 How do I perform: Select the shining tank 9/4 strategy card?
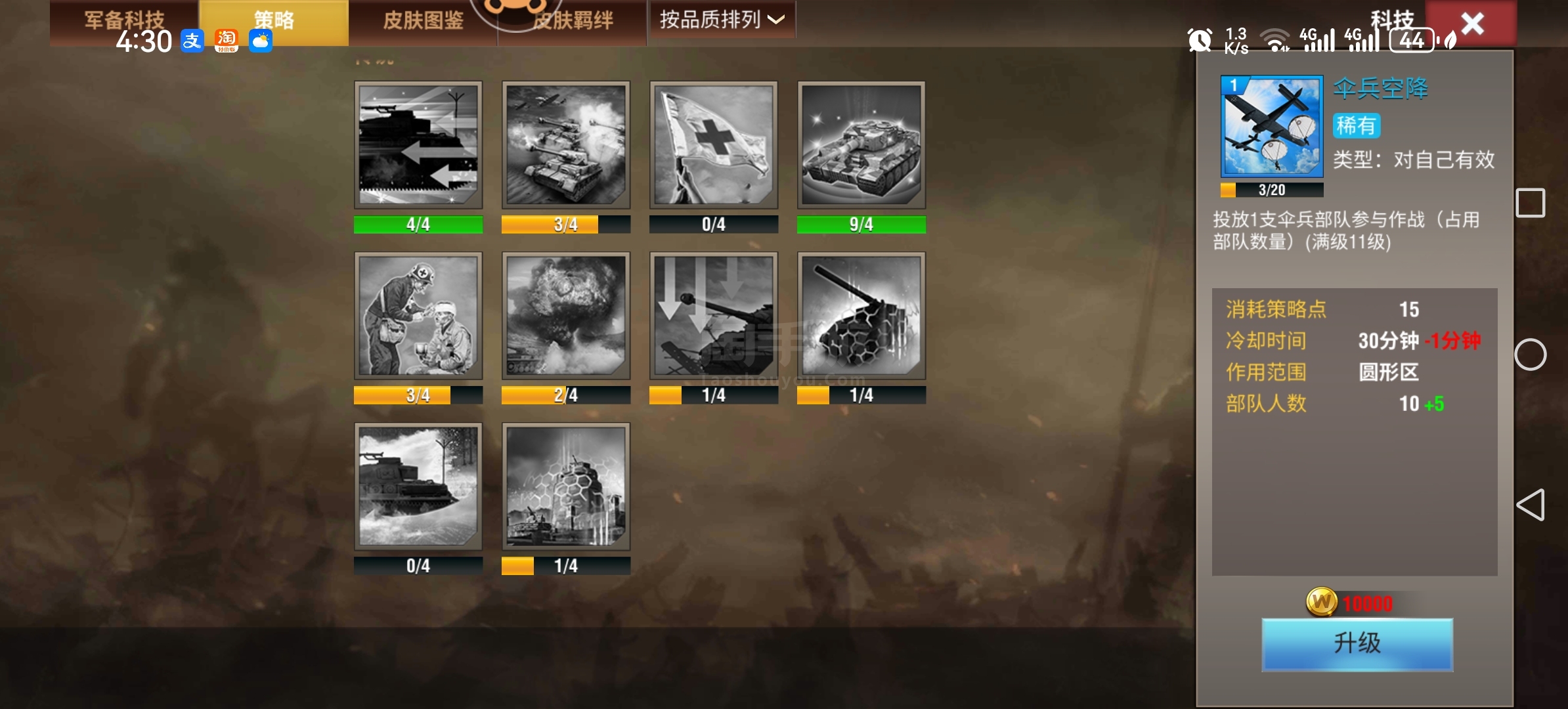click(x=861, y=145)
